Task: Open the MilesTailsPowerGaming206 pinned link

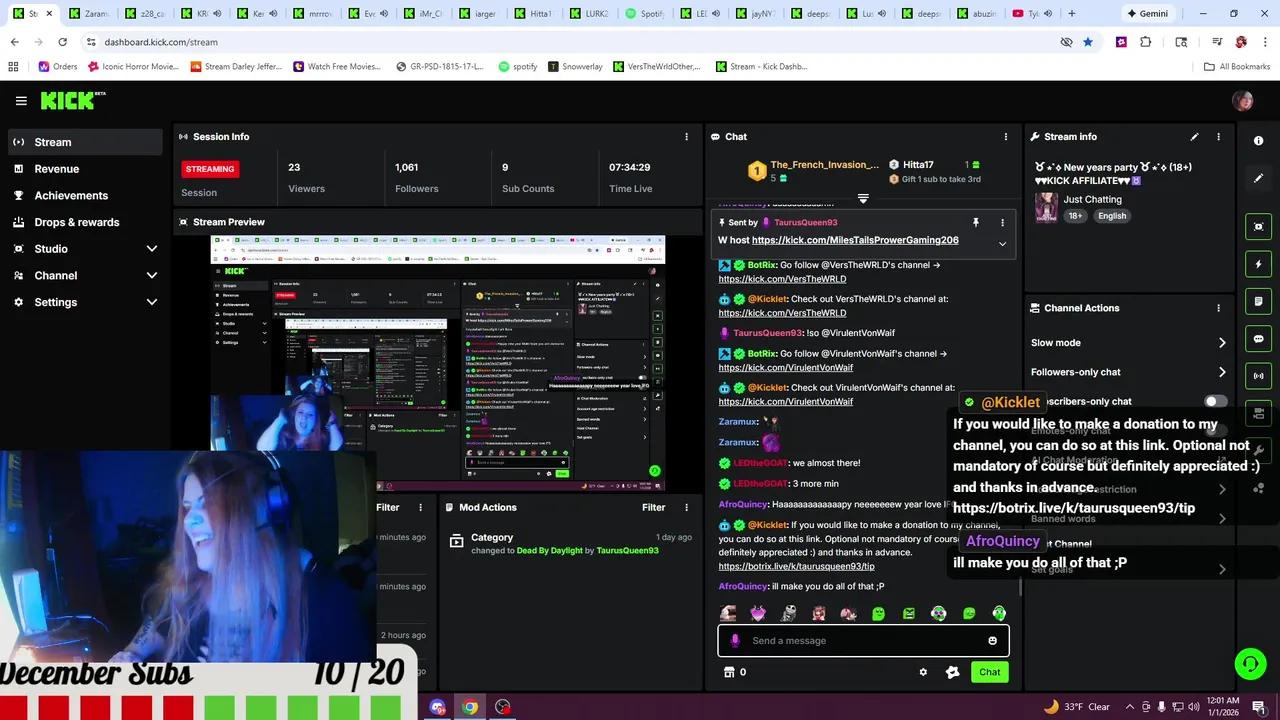Action: pyautogui.click(x=855, y=240)
